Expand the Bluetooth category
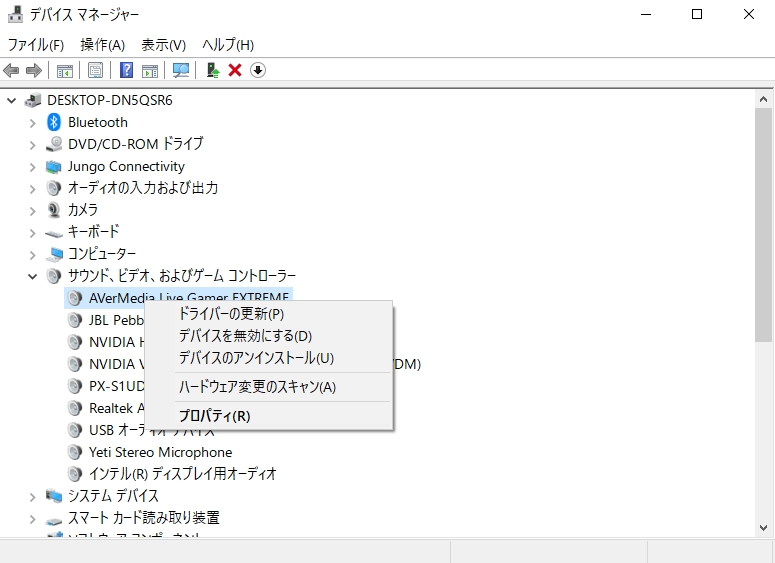Image resolution: width=775 pixels, height=563 pixels. click(33, 123)
